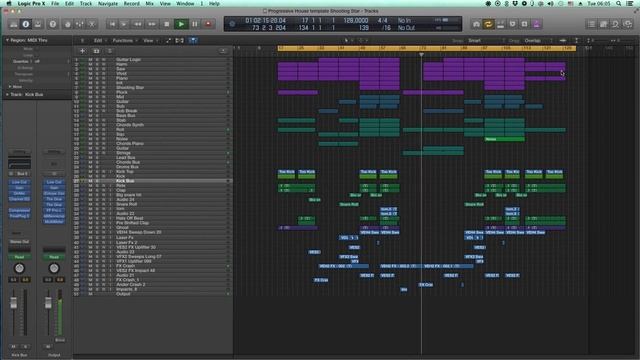
Task: Add a new track with the plus button
Action: pyautogui.click(x=82, y=51)
